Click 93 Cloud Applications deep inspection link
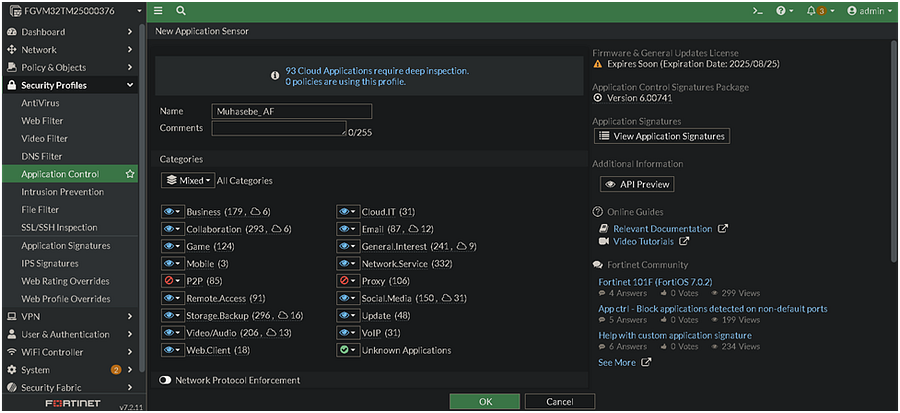This screenshot has width=900, height=413. pos(377,71)
